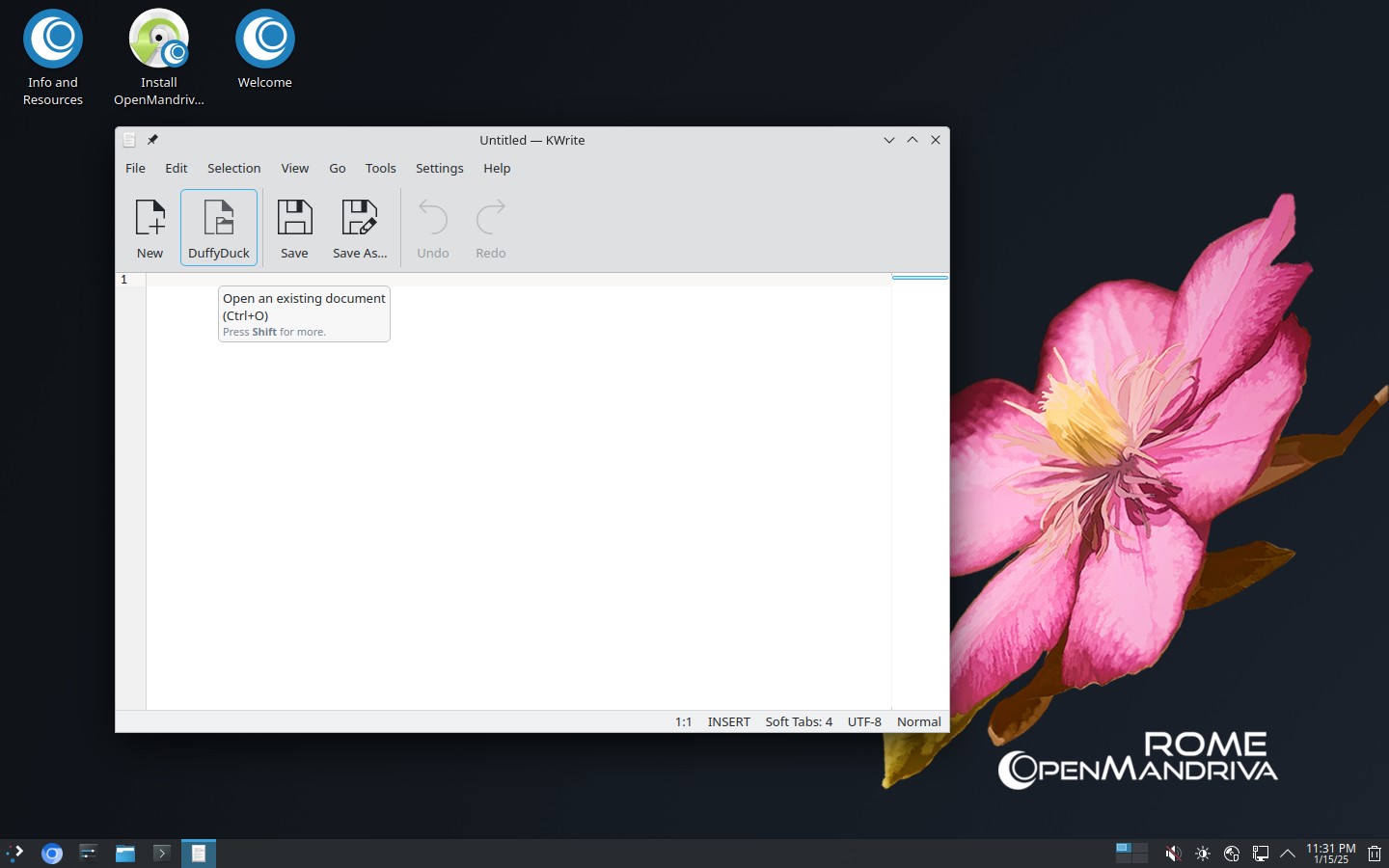Open the Tools menu
Viewport: 1389px width, 868px height.
[380, 168]
